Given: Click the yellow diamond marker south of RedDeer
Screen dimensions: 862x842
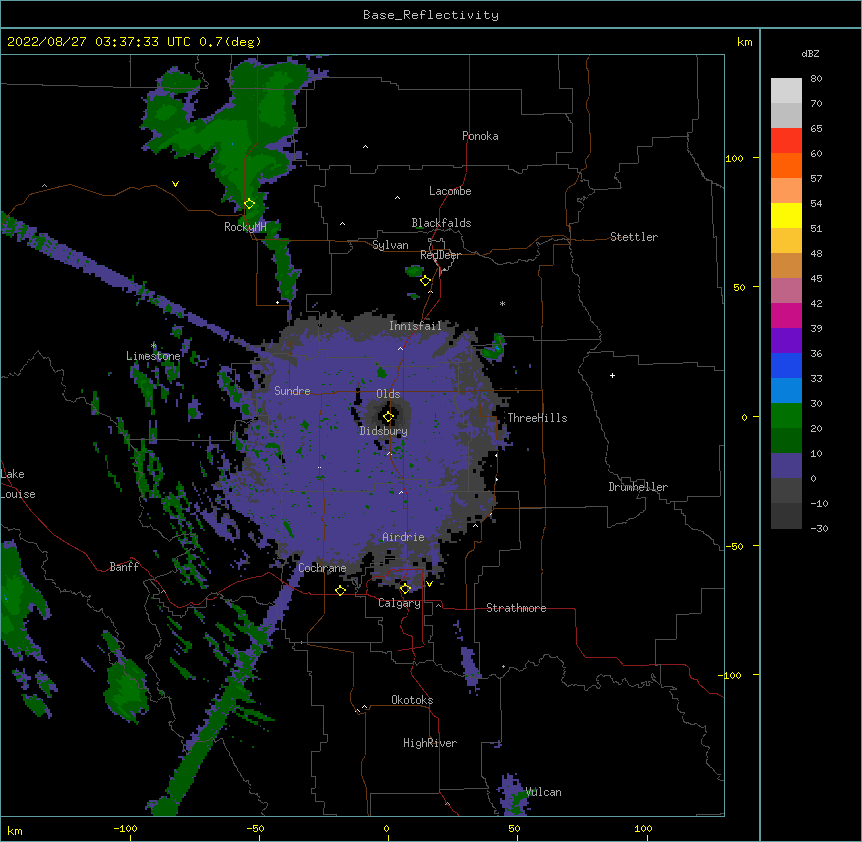Looking at the screenshot, I should [425, 281].
